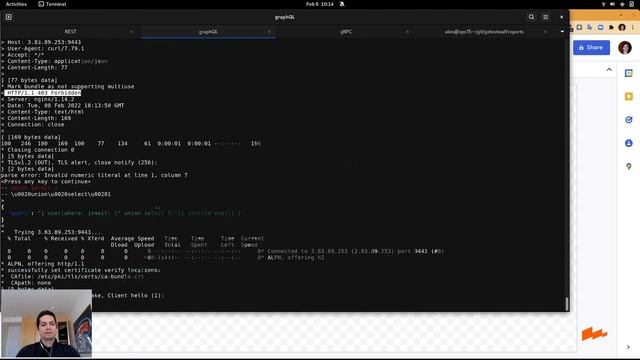This screenshot has height=360, width=640.
Task: Click the 'Mark bundle as not supporting multiuse' line
Action: click(67, 87)
